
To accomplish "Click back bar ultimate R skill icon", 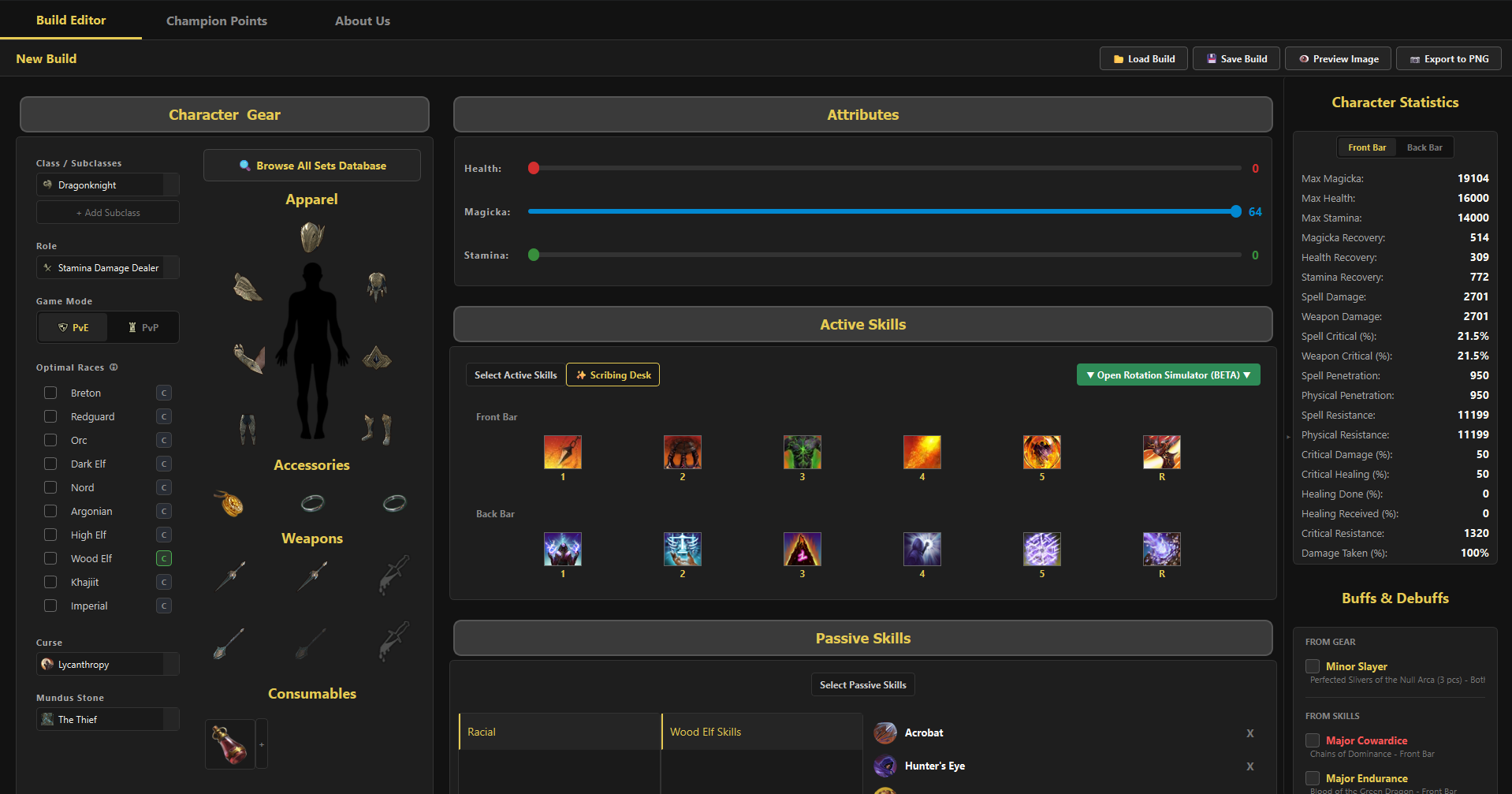I will pos(1162,550).
